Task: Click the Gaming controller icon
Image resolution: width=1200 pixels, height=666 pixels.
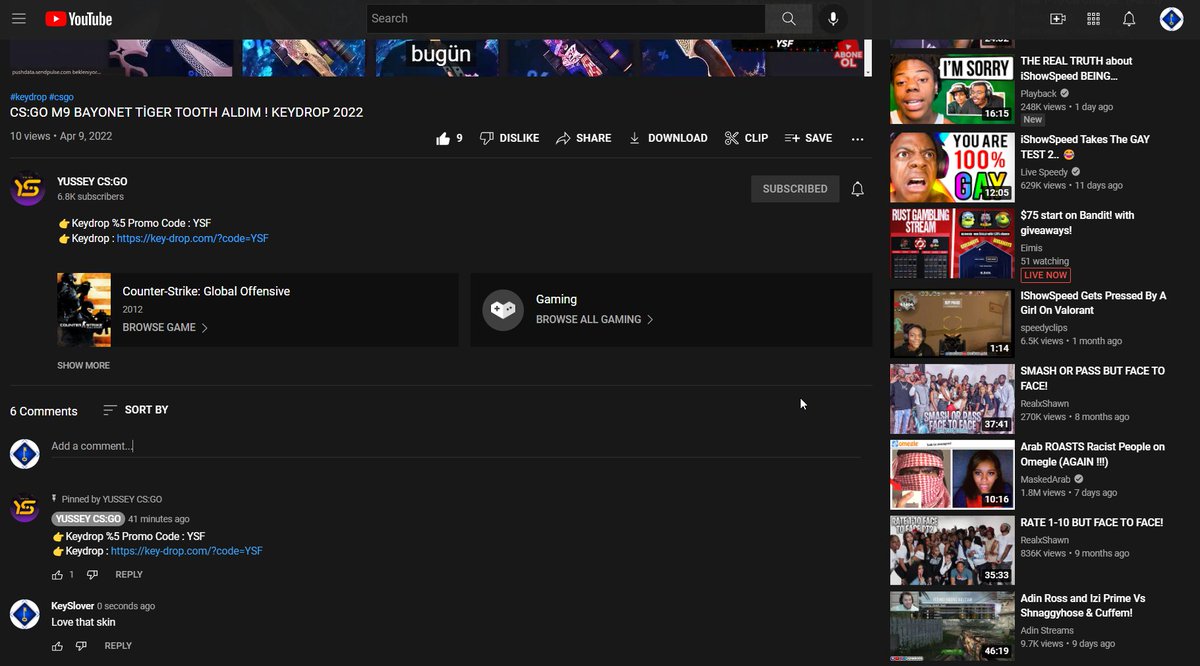Action: [x=503, y=310]
